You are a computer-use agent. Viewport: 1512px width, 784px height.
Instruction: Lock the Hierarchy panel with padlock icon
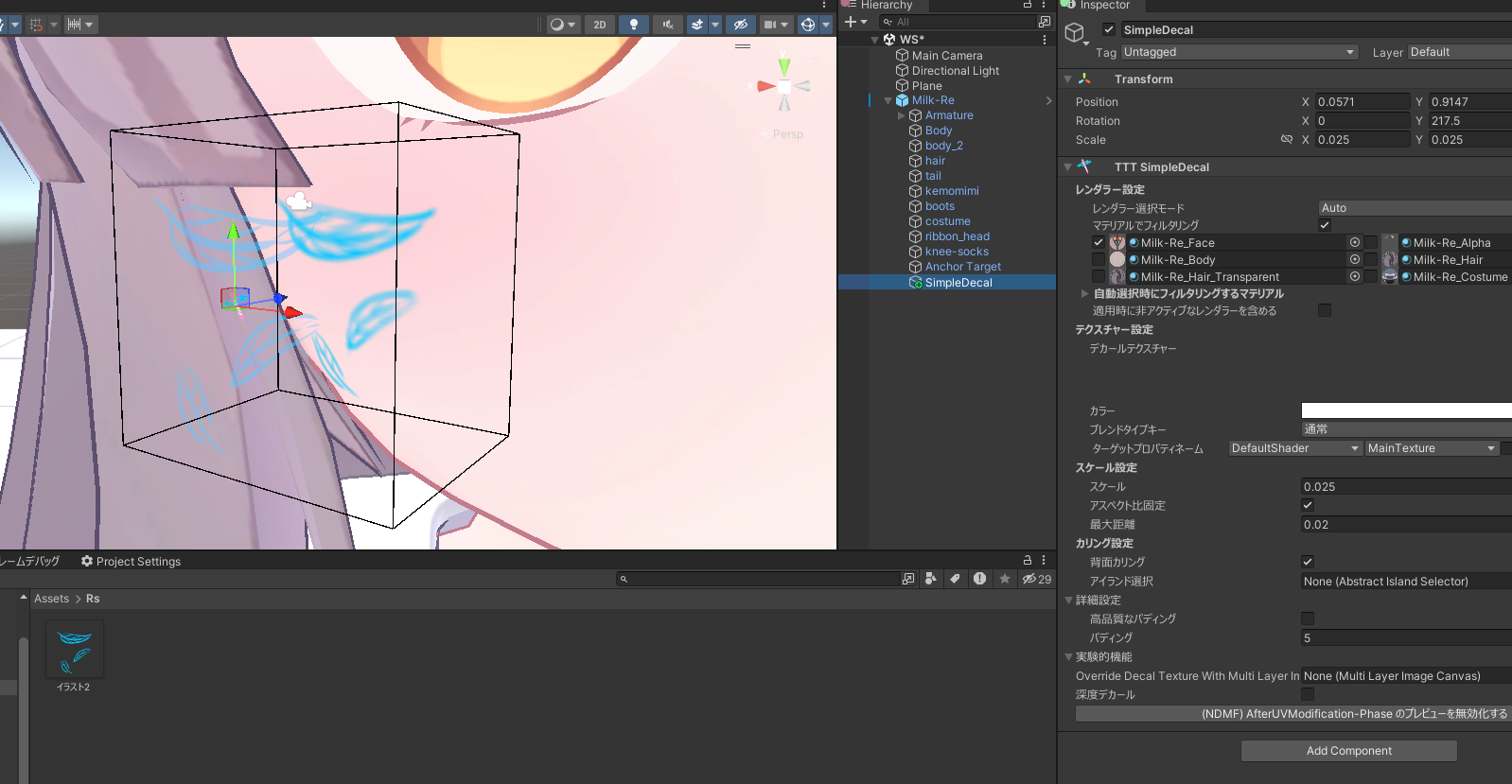pos(1027,5)
